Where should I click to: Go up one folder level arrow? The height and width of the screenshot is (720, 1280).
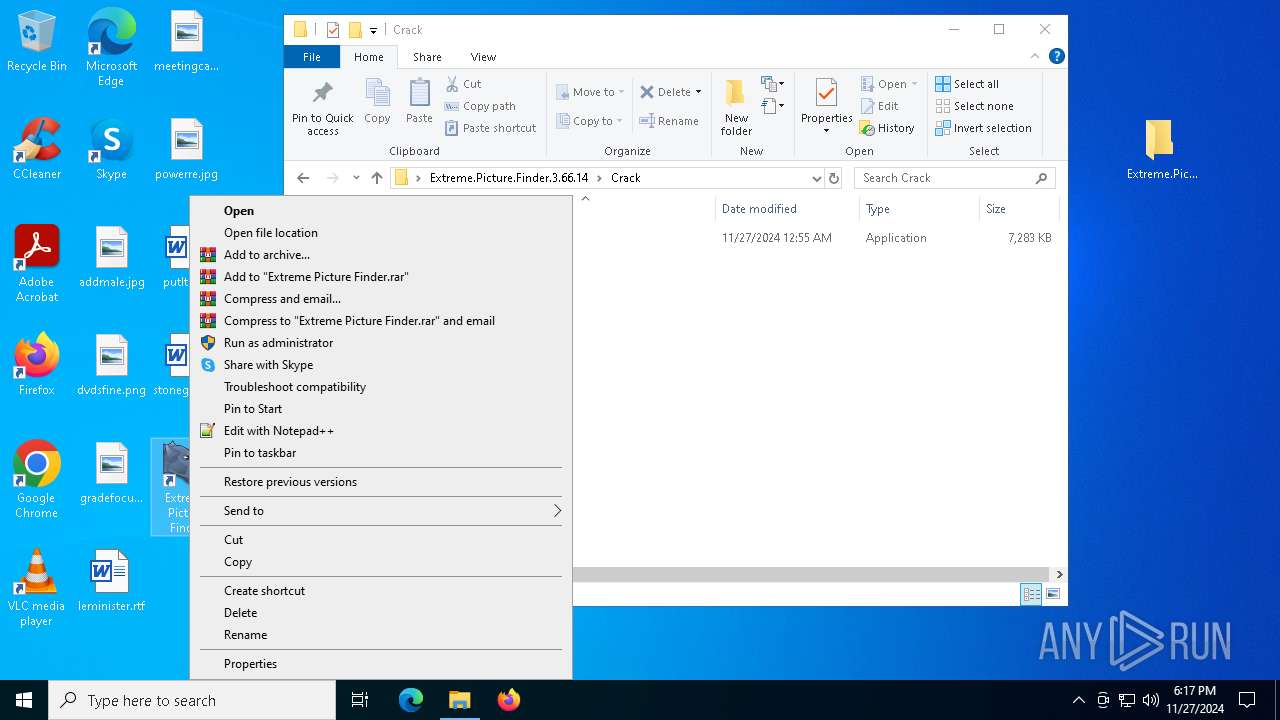(x=376, y=178)
